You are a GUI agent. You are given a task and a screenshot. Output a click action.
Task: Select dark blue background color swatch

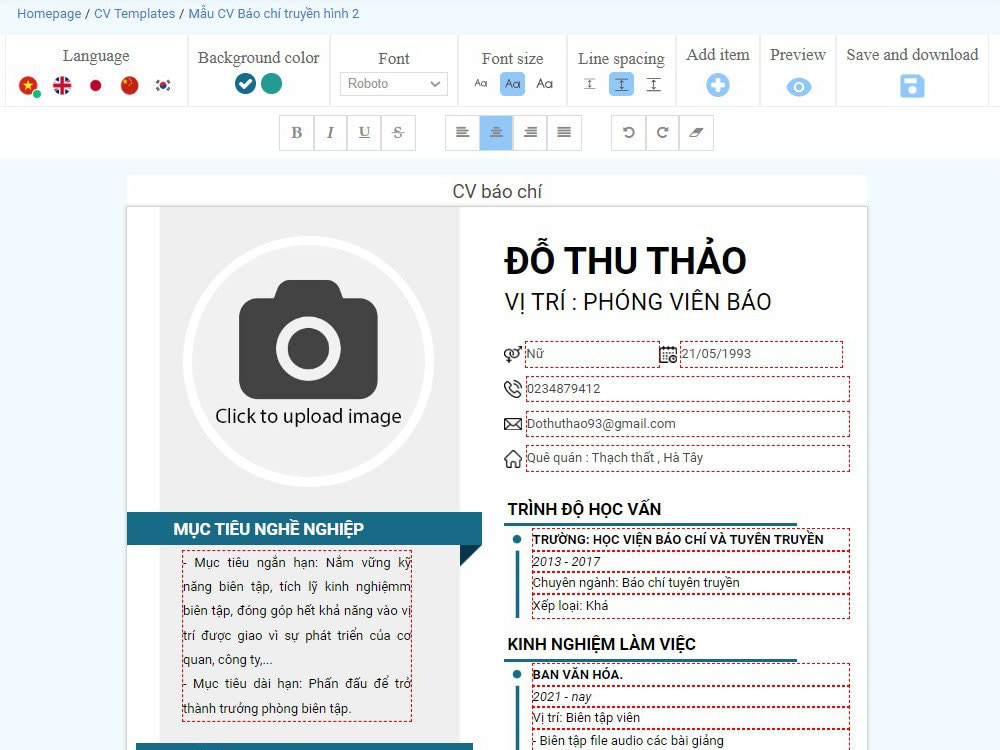(245, 84)
